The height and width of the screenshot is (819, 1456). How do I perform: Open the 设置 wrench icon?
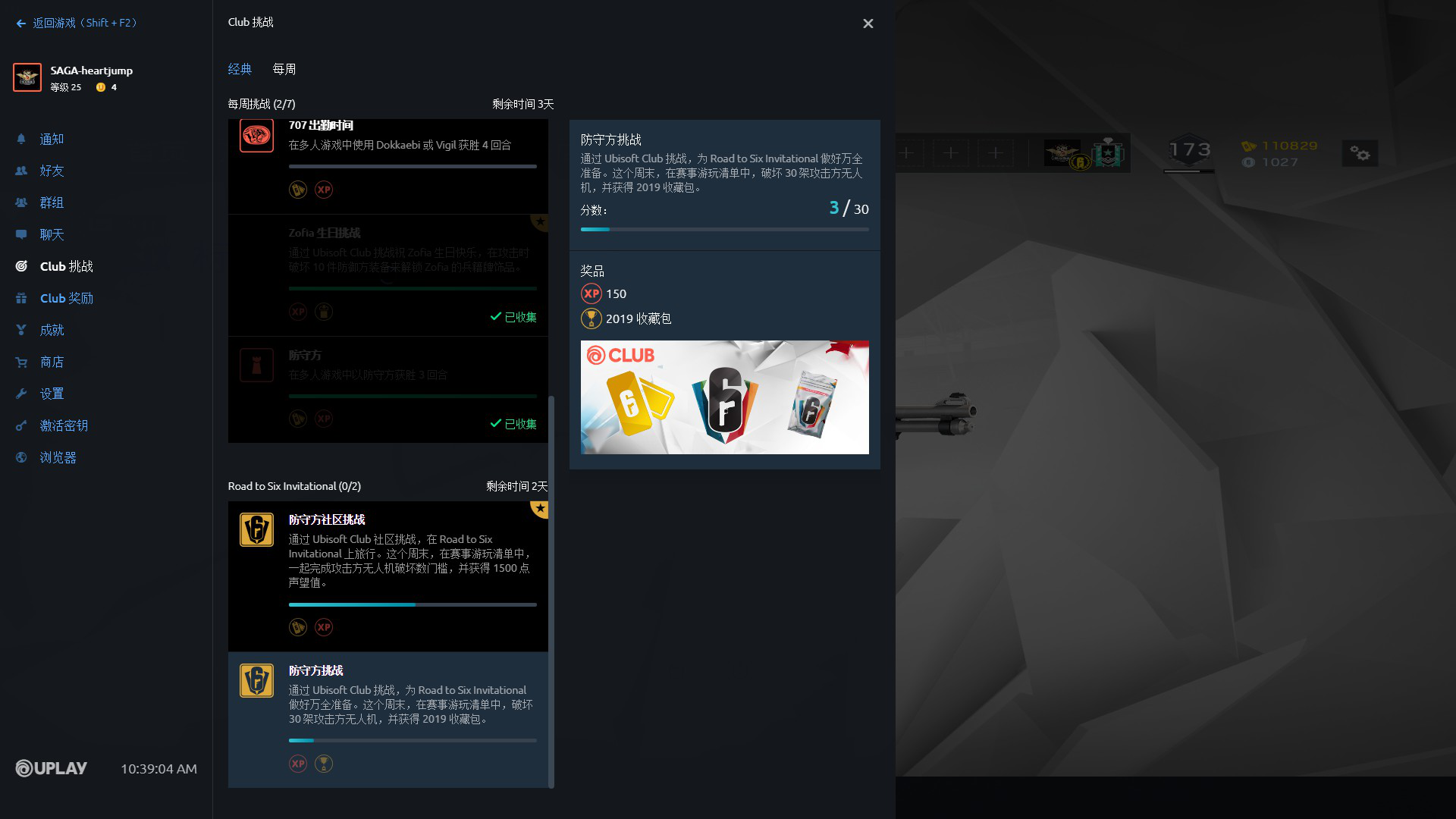pos(21,394)
